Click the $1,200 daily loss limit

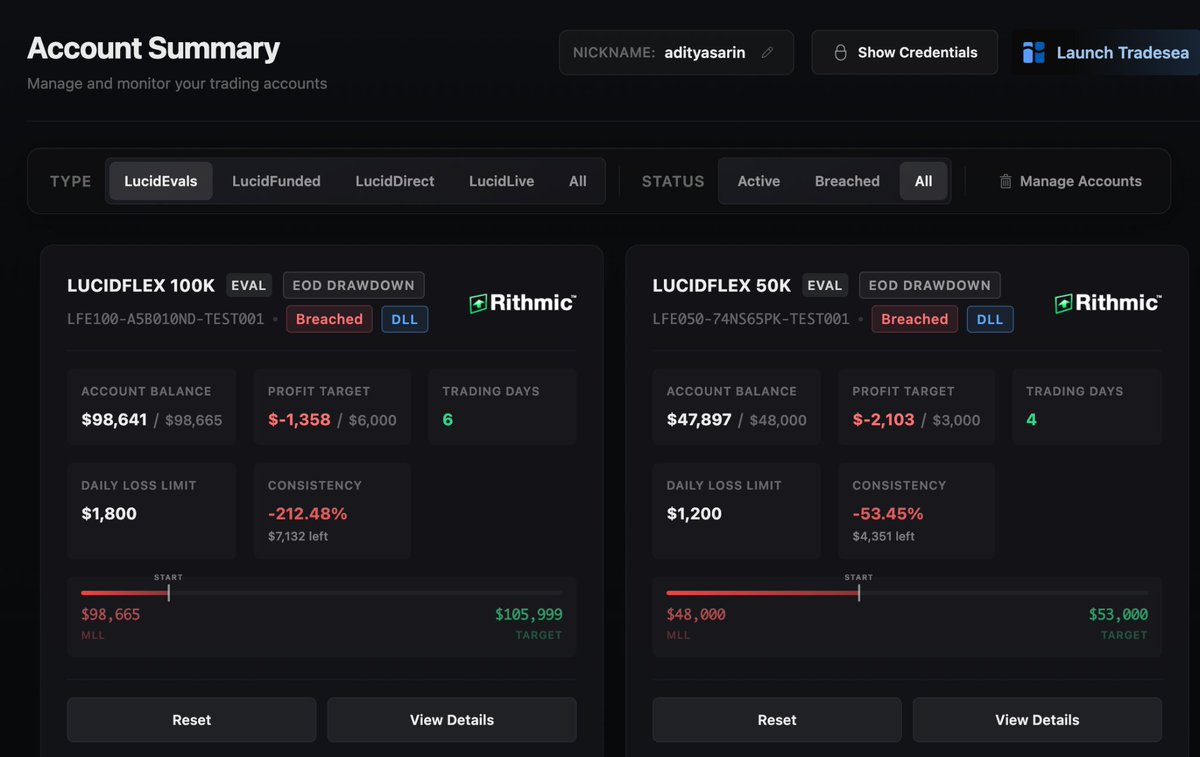[x=694, y=514]
